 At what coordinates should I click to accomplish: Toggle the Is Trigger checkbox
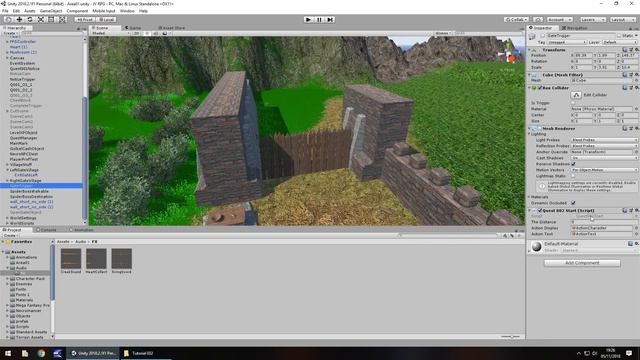click(x=573, y=103)
